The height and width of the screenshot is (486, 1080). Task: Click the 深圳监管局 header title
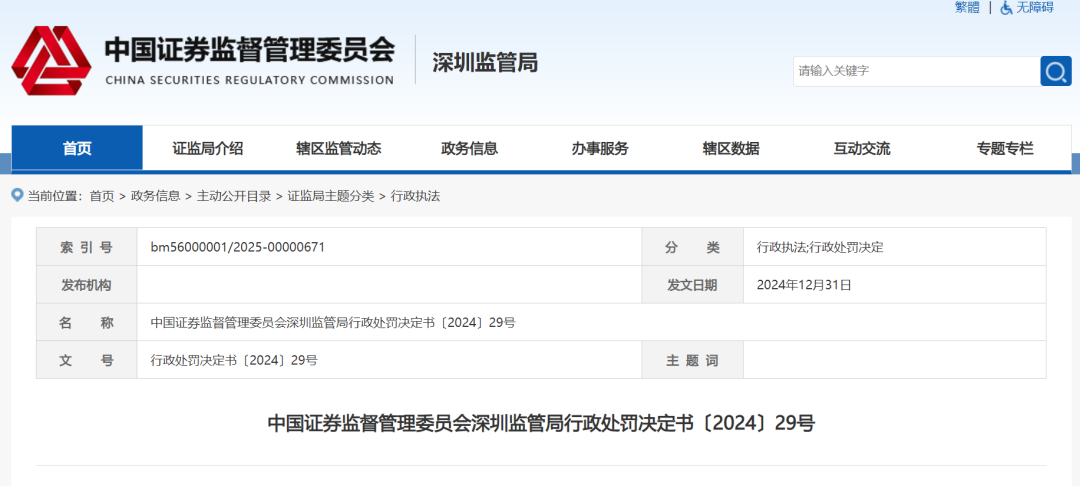[485, 62]
